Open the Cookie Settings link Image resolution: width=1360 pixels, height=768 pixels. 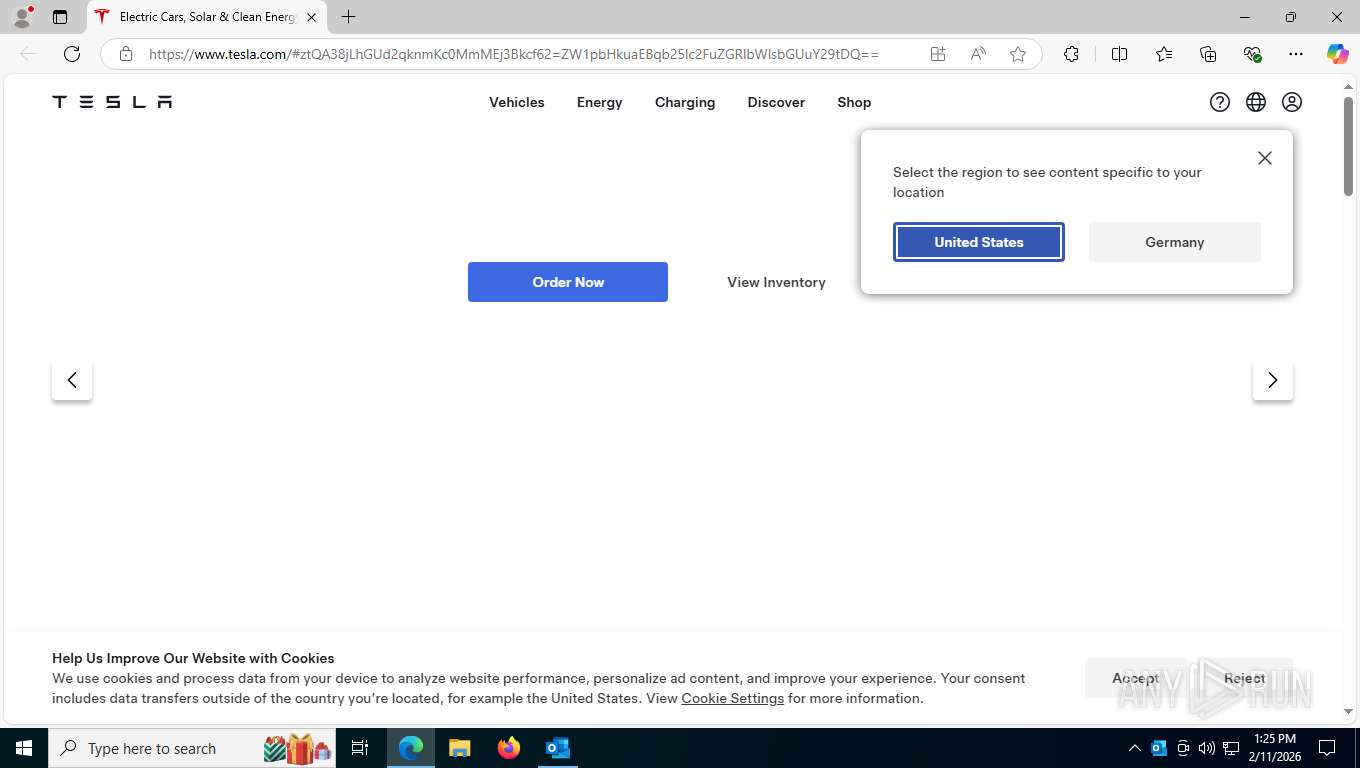(x=733, y=698)
